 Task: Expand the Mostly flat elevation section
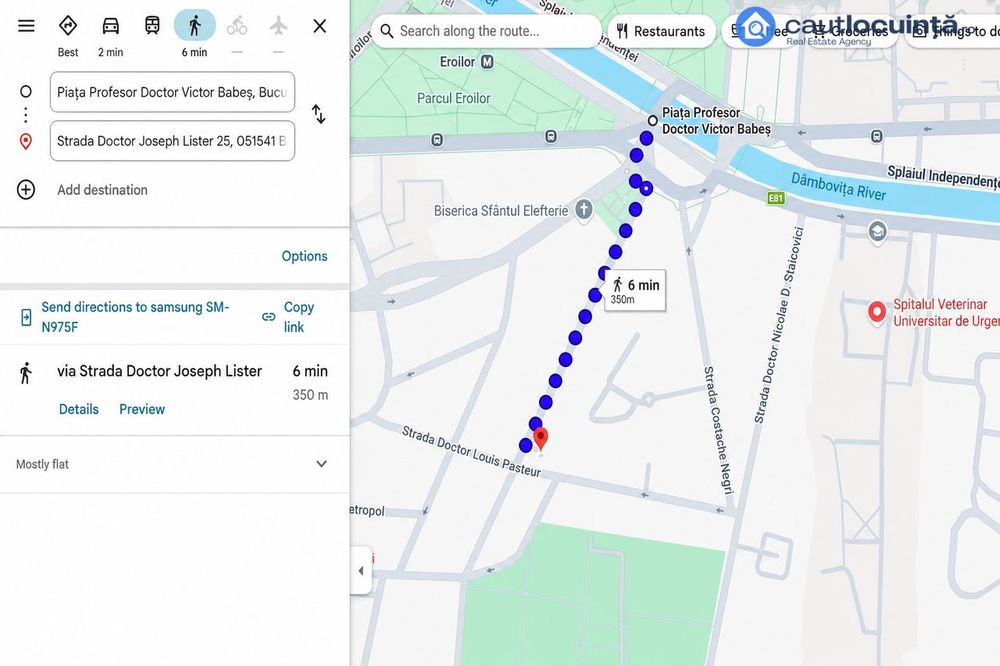(x=173, y=464)
